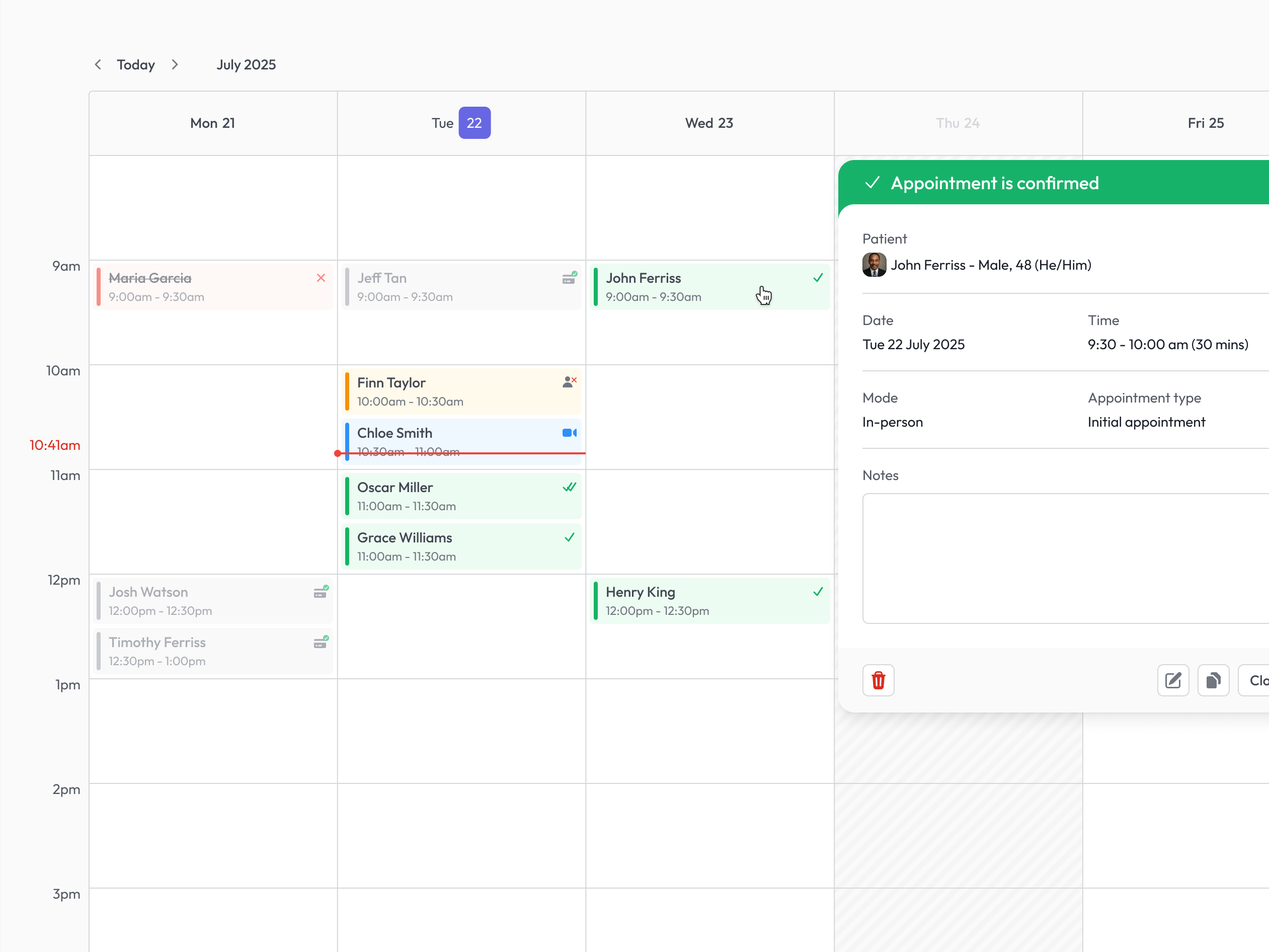Toggle the confirmation checkmark on John Ferriss's appointment

818,278
